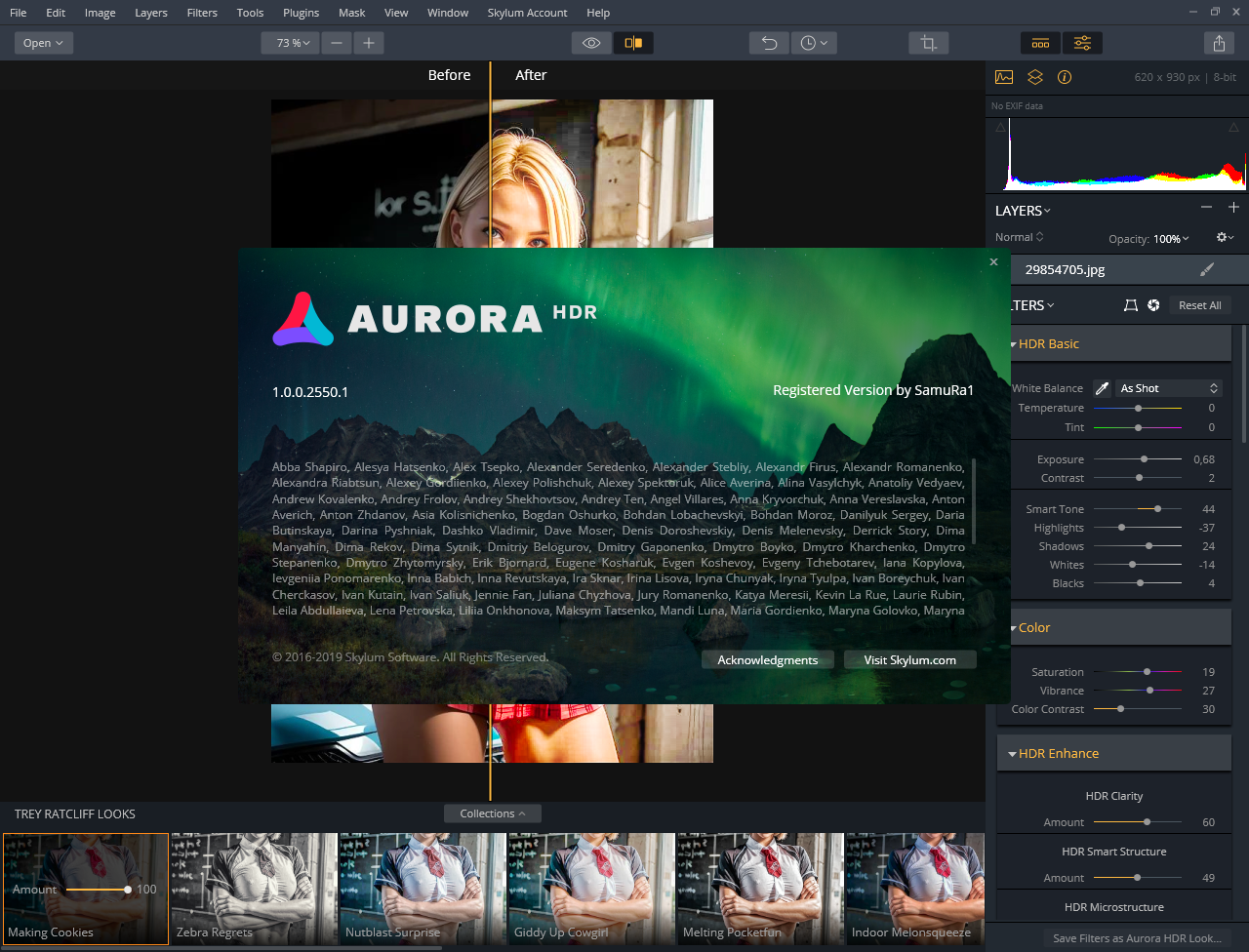The width and height of the screenshot is (1249, 952).
Task: Open the Collections dropdown above the looks
Action: (493, 813)
